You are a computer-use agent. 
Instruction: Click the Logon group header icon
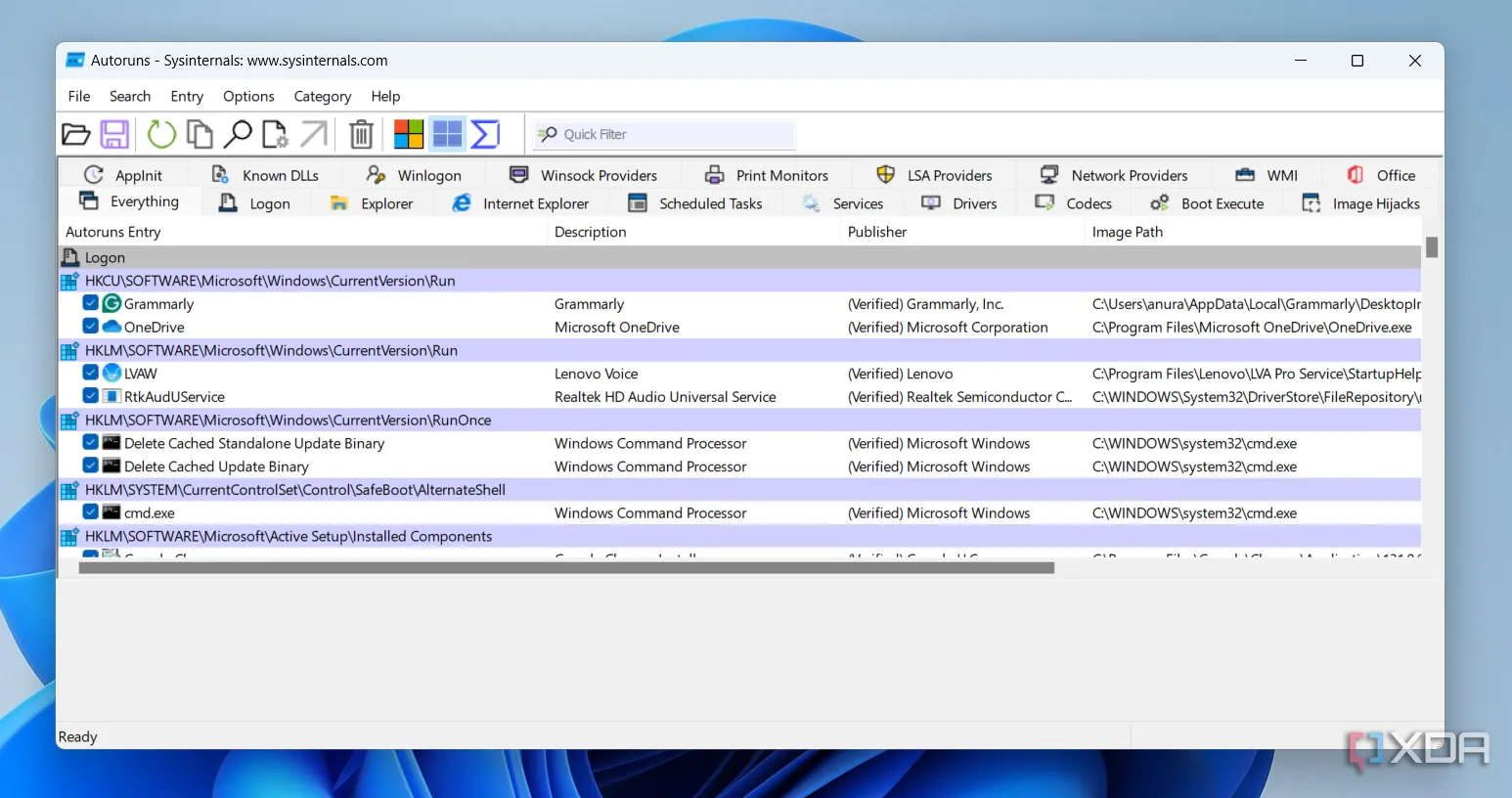pos(70,257)
